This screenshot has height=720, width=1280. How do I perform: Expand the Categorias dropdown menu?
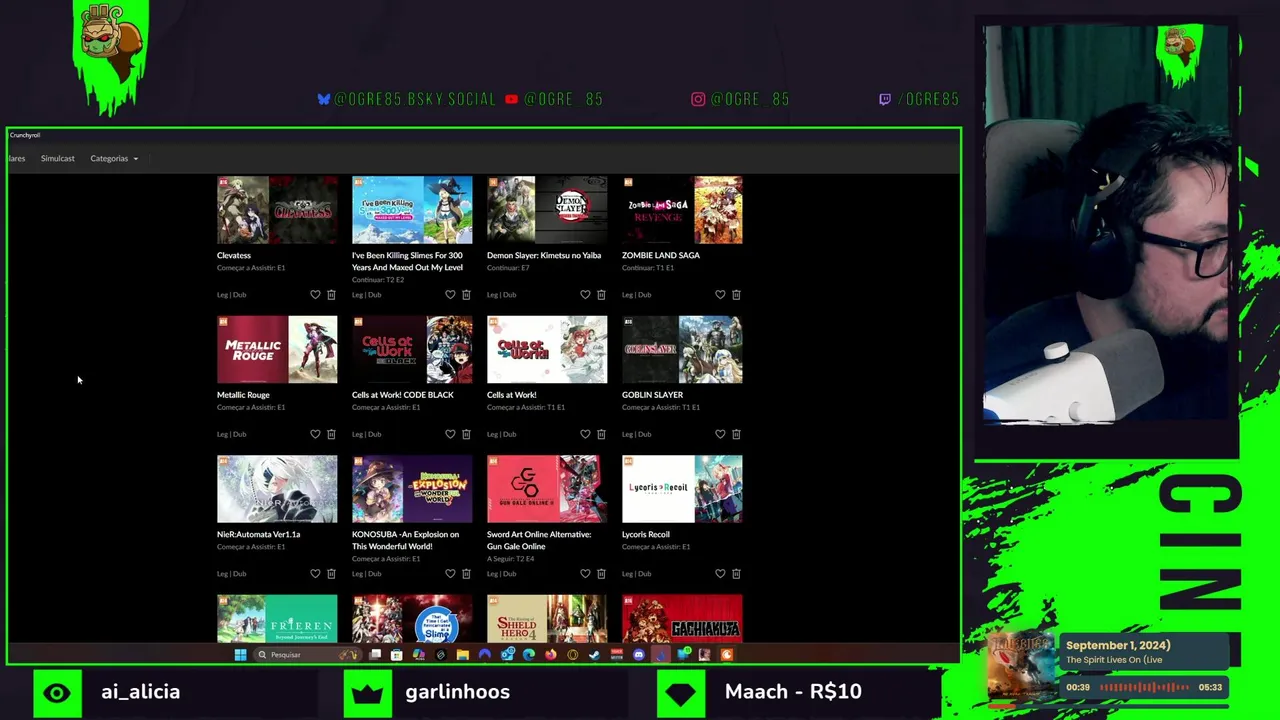coord(114,158)
